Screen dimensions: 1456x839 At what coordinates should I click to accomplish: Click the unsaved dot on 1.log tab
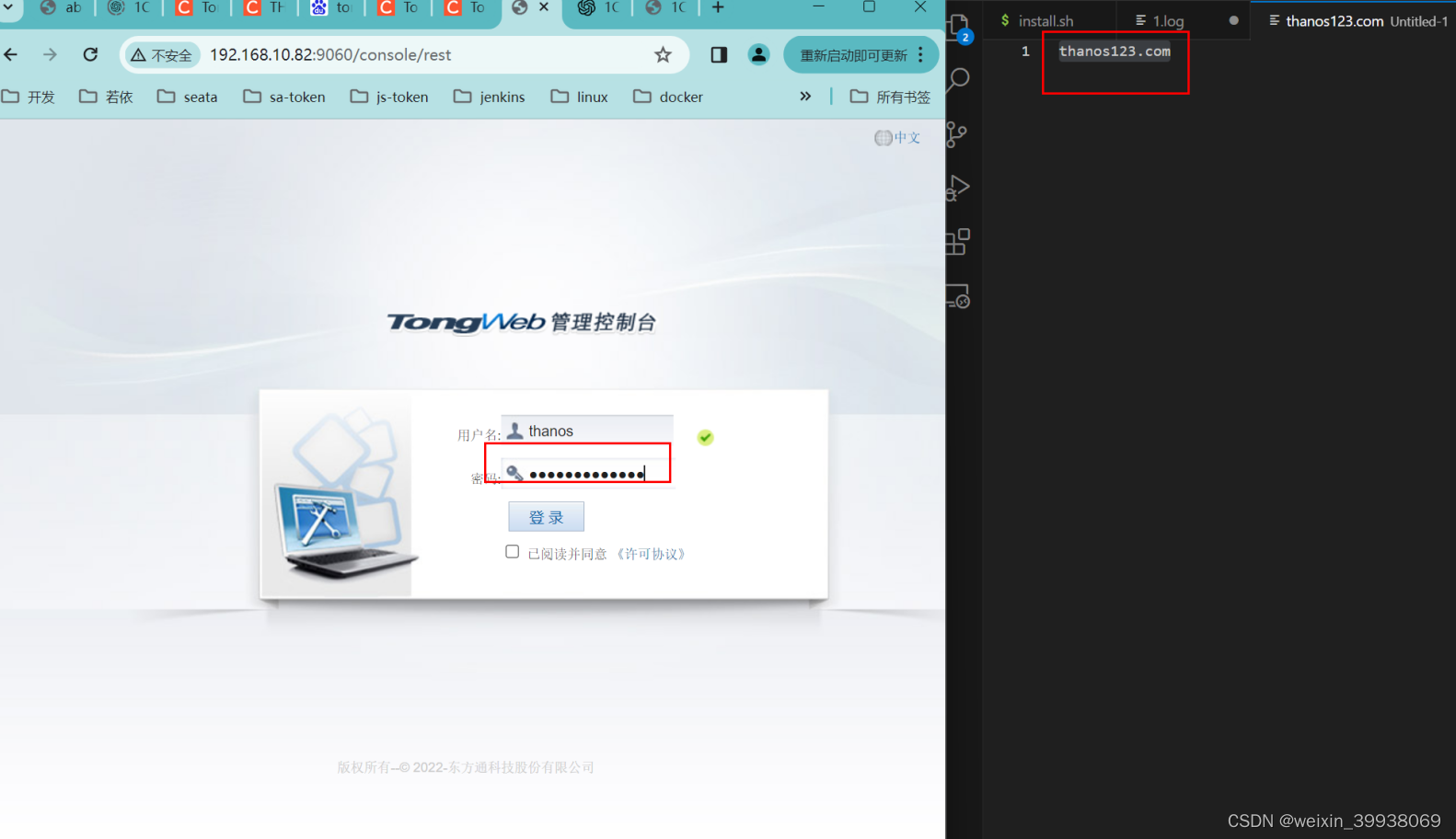(x=1233, y=20)
